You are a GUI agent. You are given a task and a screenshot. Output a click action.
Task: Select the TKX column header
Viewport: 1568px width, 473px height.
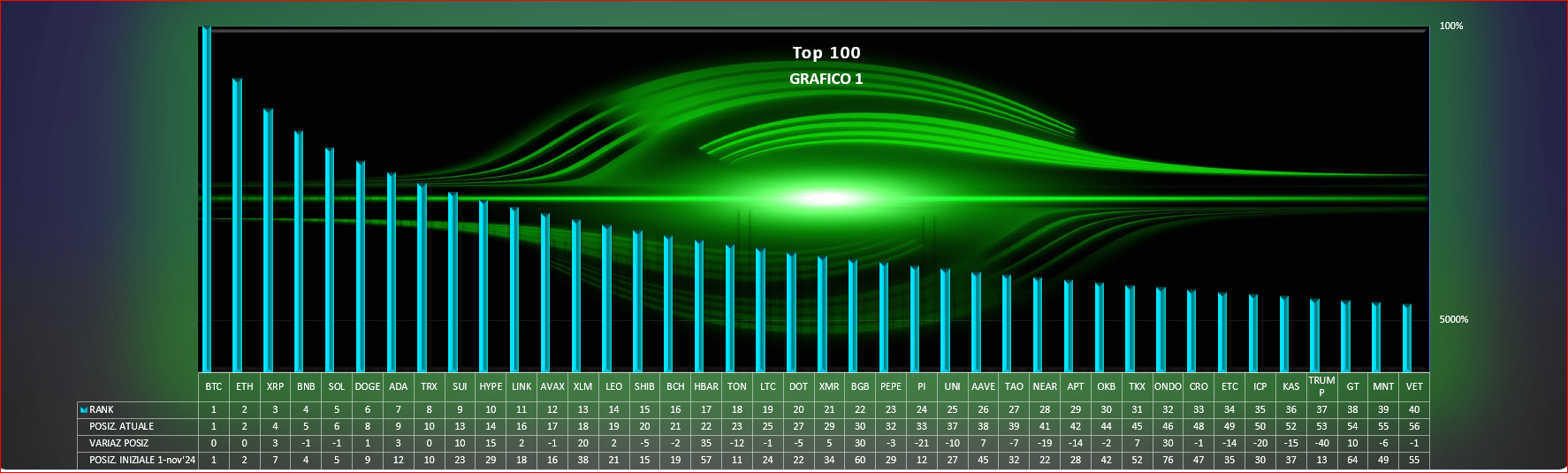(x=1138, y=387)
